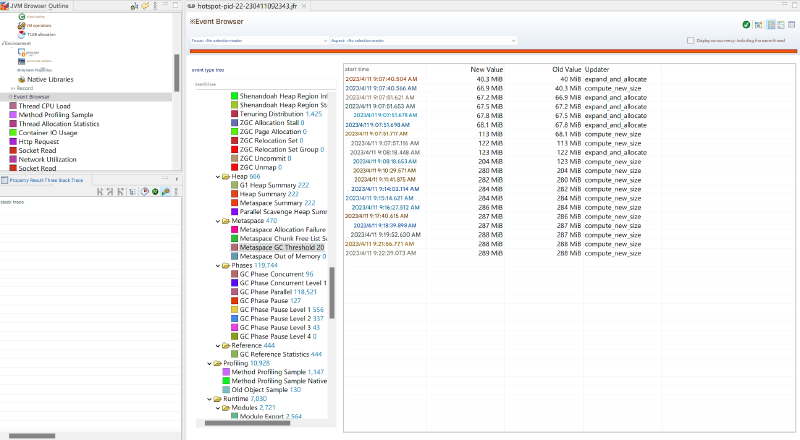Click rightmost layout icon in Event Browser toolbar
Image resolution: width=800 pixels, height=440 pixels.
tap(791, 24)
